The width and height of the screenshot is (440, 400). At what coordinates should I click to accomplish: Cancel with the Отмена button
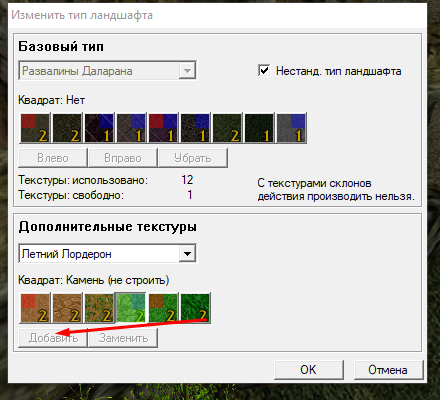click(388, 370)
